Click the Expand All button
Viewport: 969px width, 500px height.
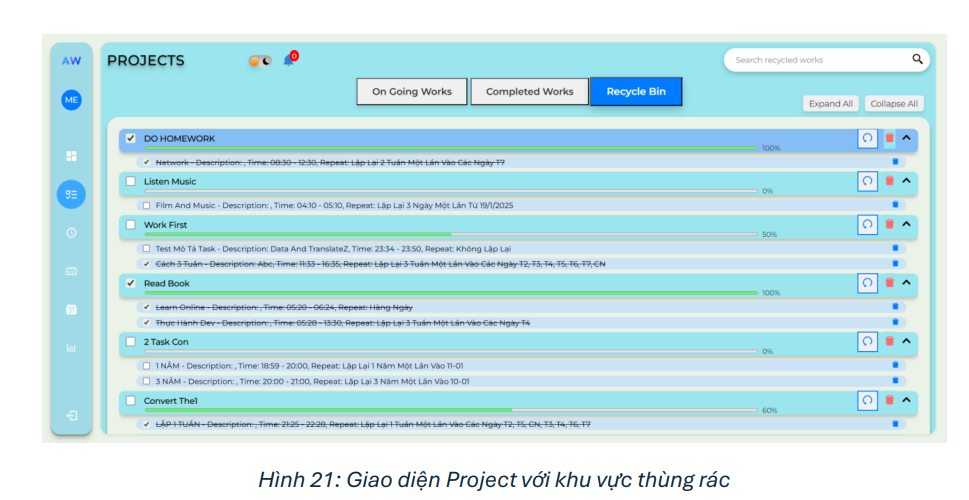[831, 104]
